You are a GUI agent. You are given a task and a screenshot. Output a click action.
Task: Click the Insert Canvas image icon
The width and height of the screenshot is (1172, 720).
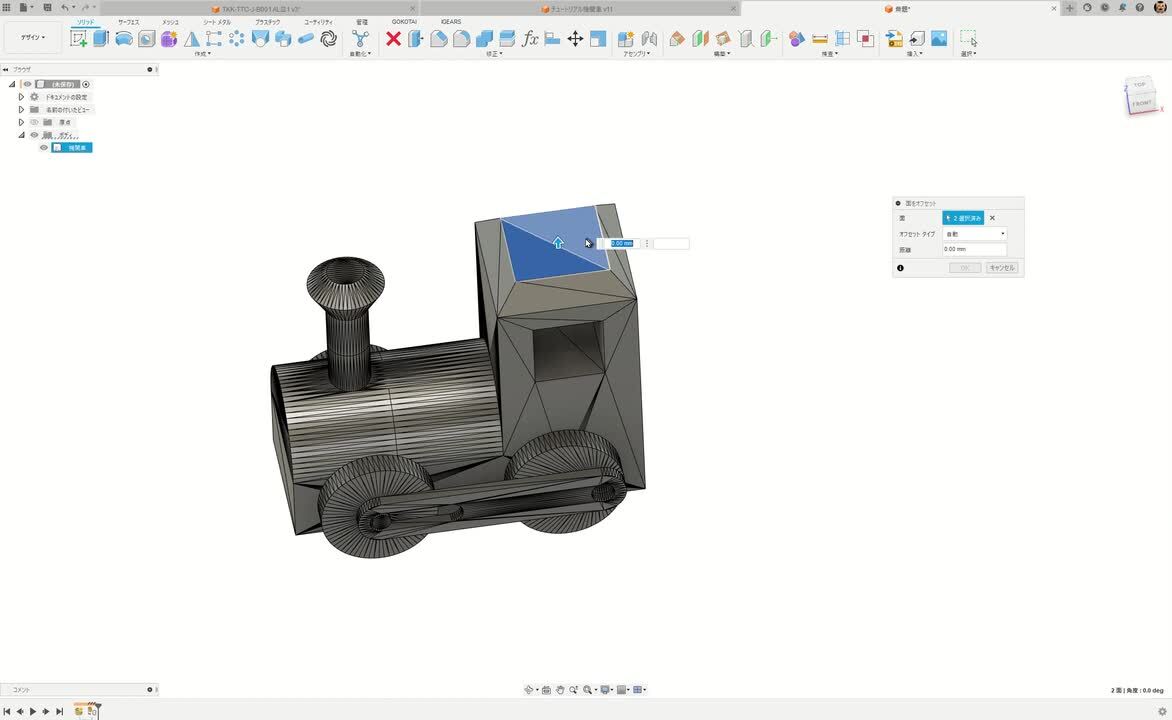[x=940, y=39]
